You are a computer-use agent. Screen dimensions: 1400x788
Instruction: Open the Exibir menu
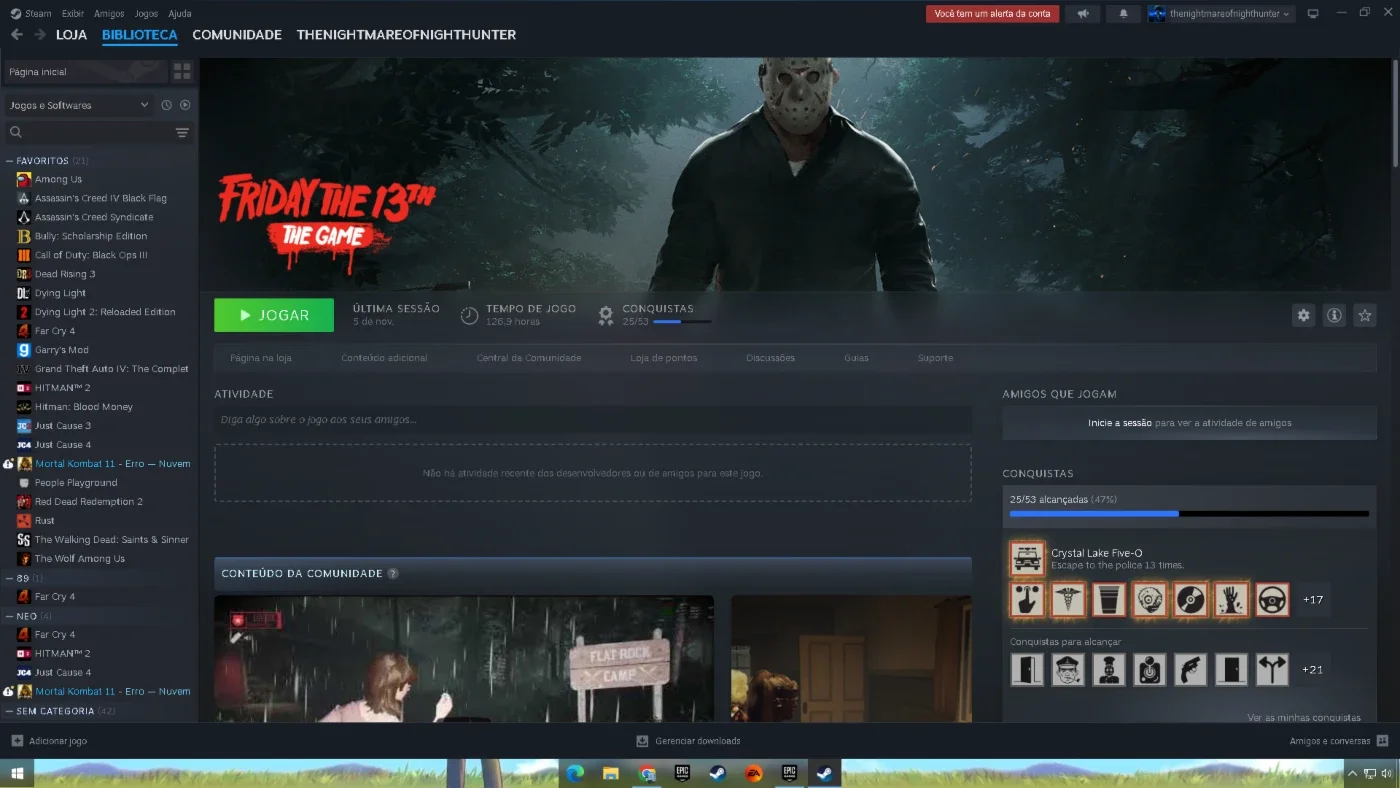click(x=72, y=14)
